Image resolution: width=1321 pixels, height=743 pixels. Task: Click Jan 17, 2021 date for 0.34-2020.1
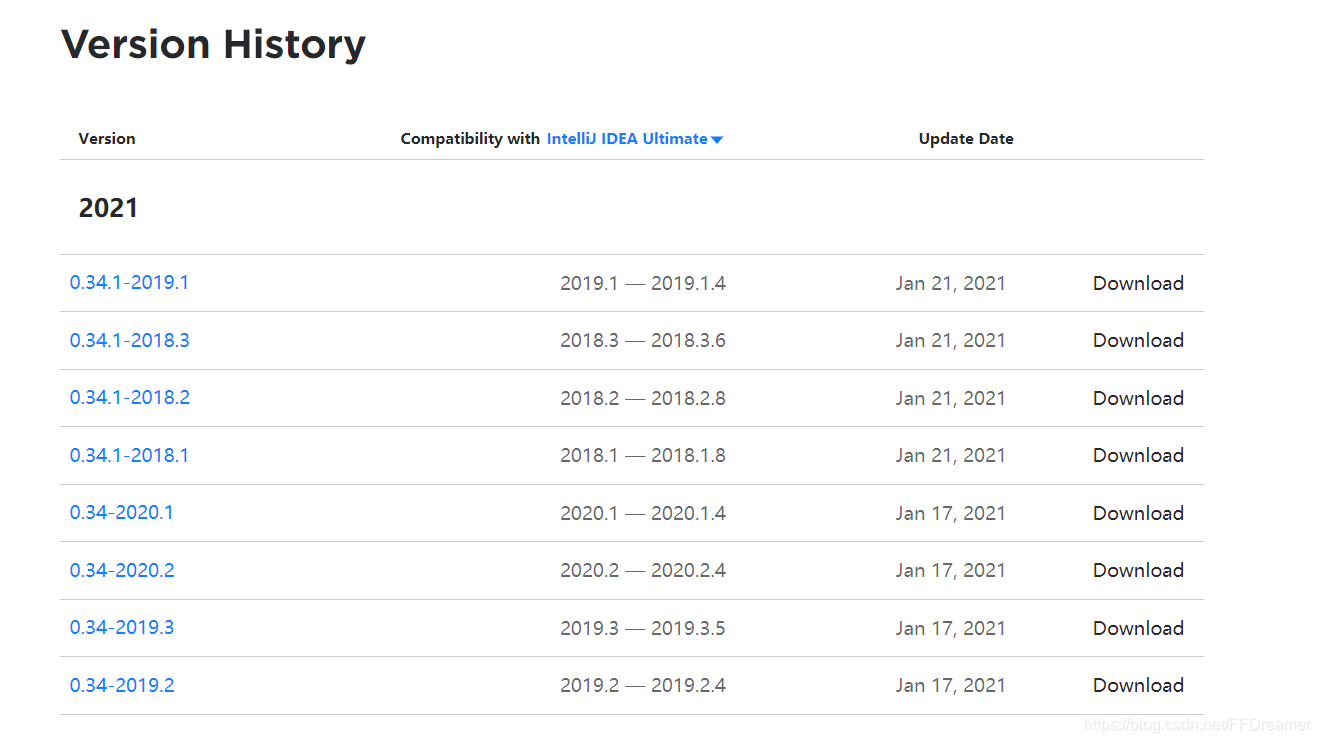950,513
